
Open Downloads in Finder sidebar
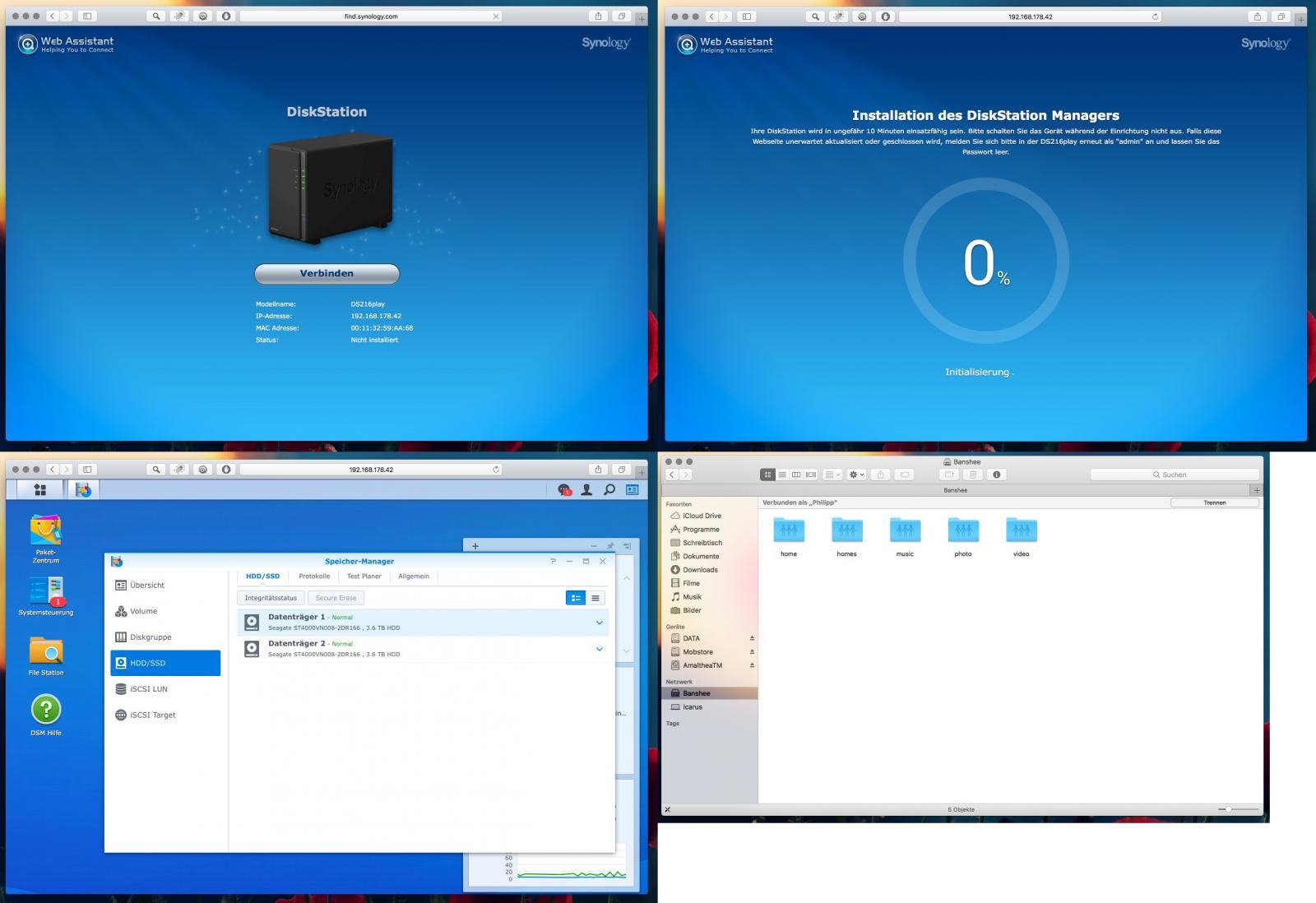(x=709, y=570)
